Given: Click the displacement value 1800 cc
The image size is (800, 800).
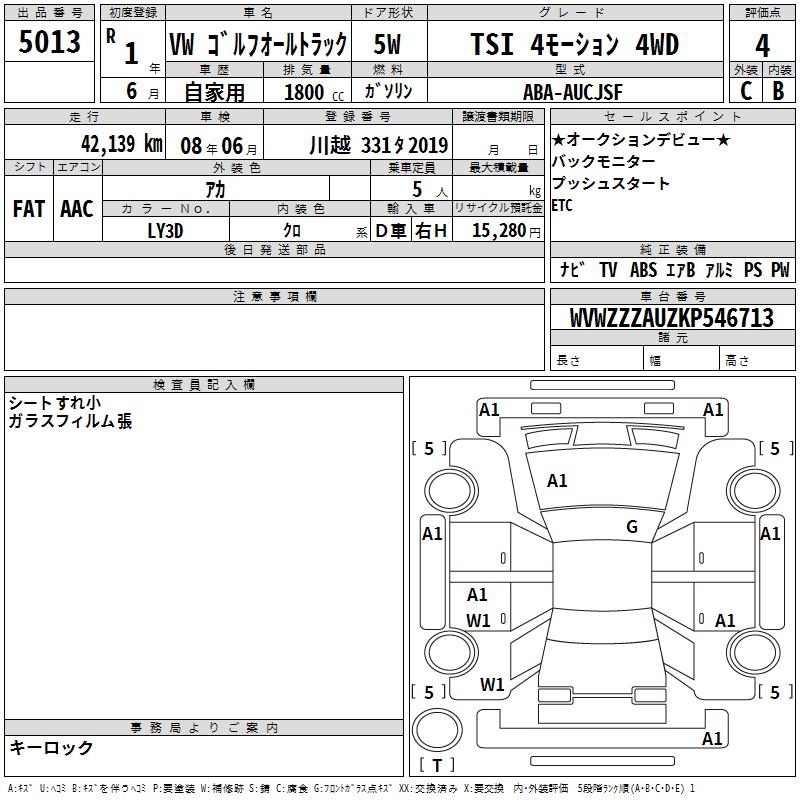Looking at the screenshot, I should pyautogui.click(x=314, y=92).
